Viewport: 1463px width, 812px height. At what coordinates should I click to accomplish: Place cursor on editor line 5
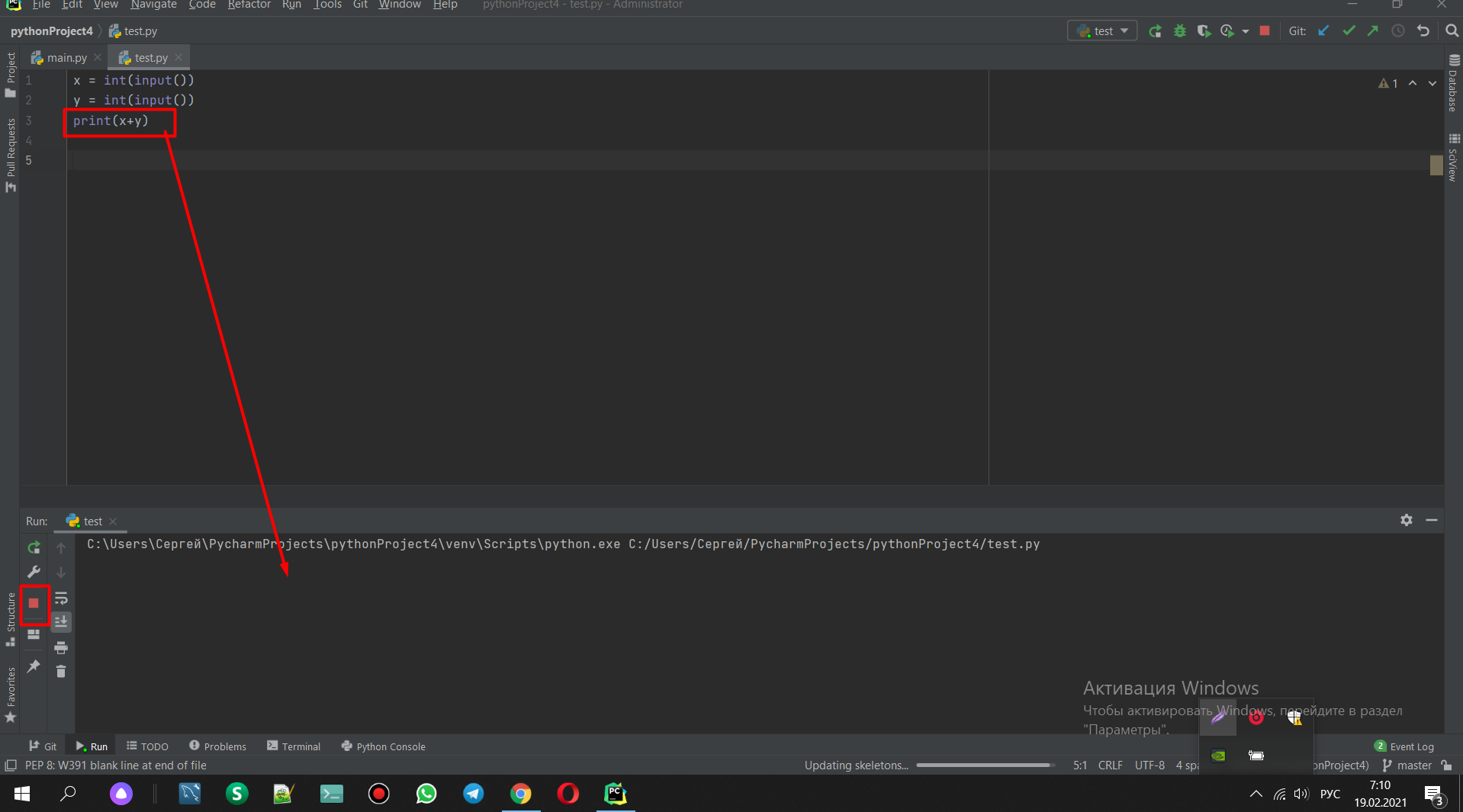[746, 160]
